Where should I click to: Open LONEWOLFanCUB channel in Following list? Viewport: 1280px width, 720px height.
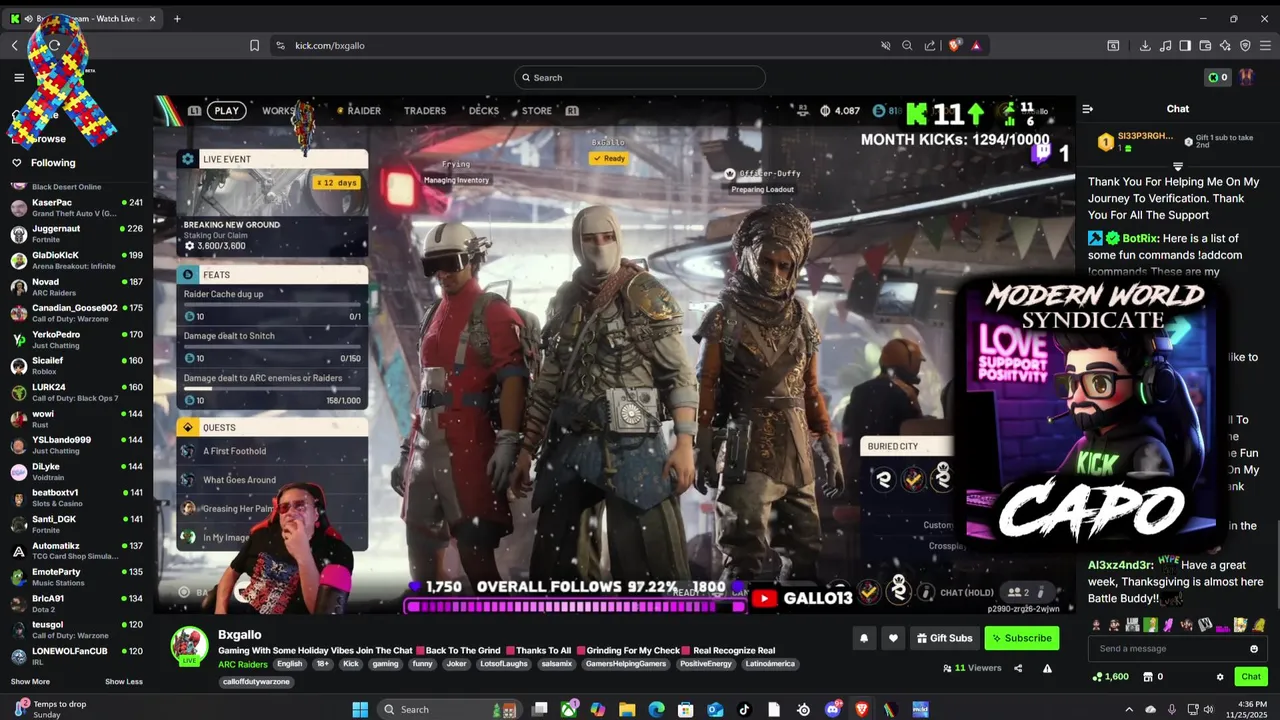pyautogui.click(x=76, y=656)
